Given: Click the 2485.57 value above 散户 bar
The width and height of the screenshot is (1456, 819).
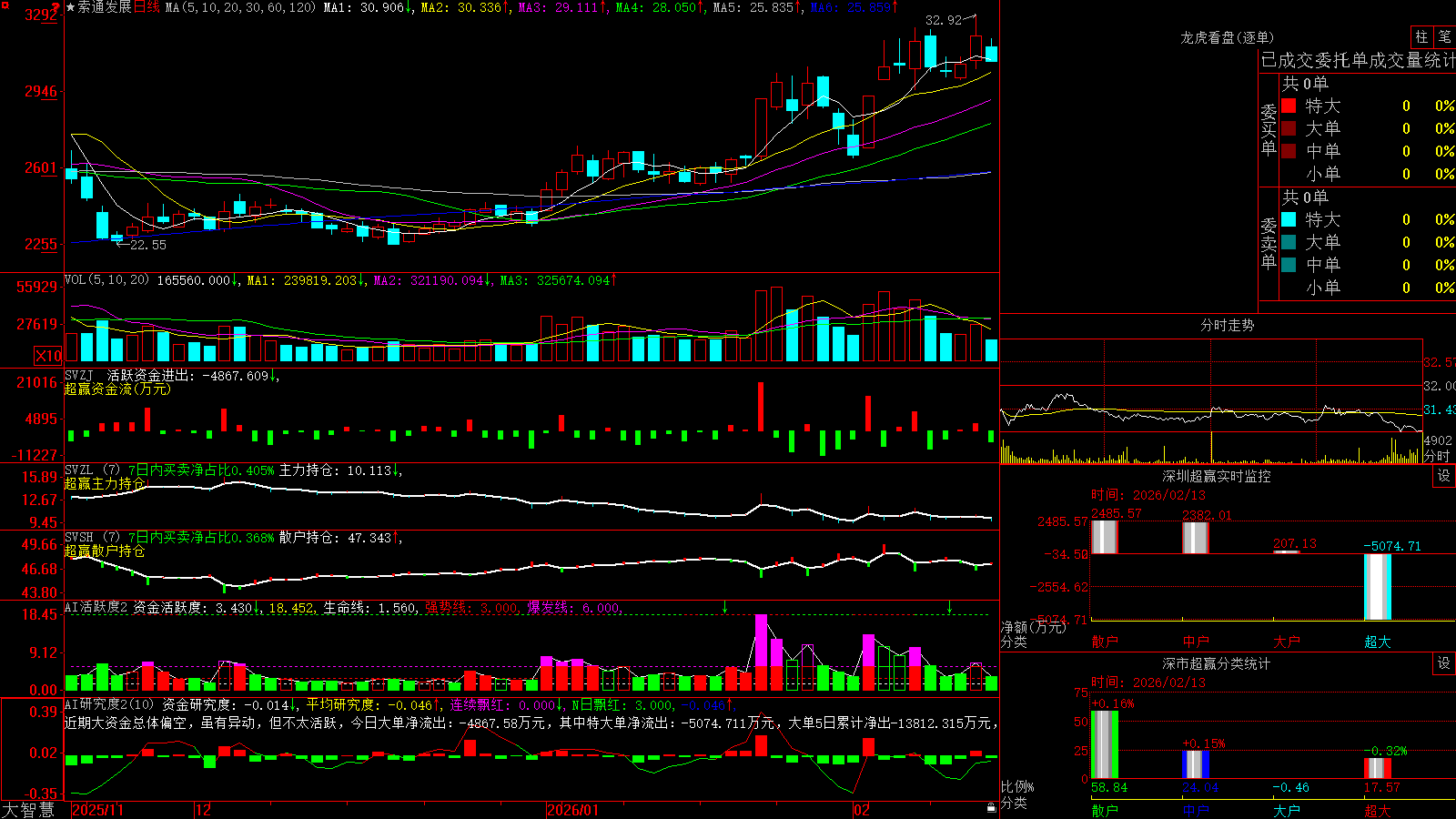Looking at the screenshot, I should [1116, 513].
